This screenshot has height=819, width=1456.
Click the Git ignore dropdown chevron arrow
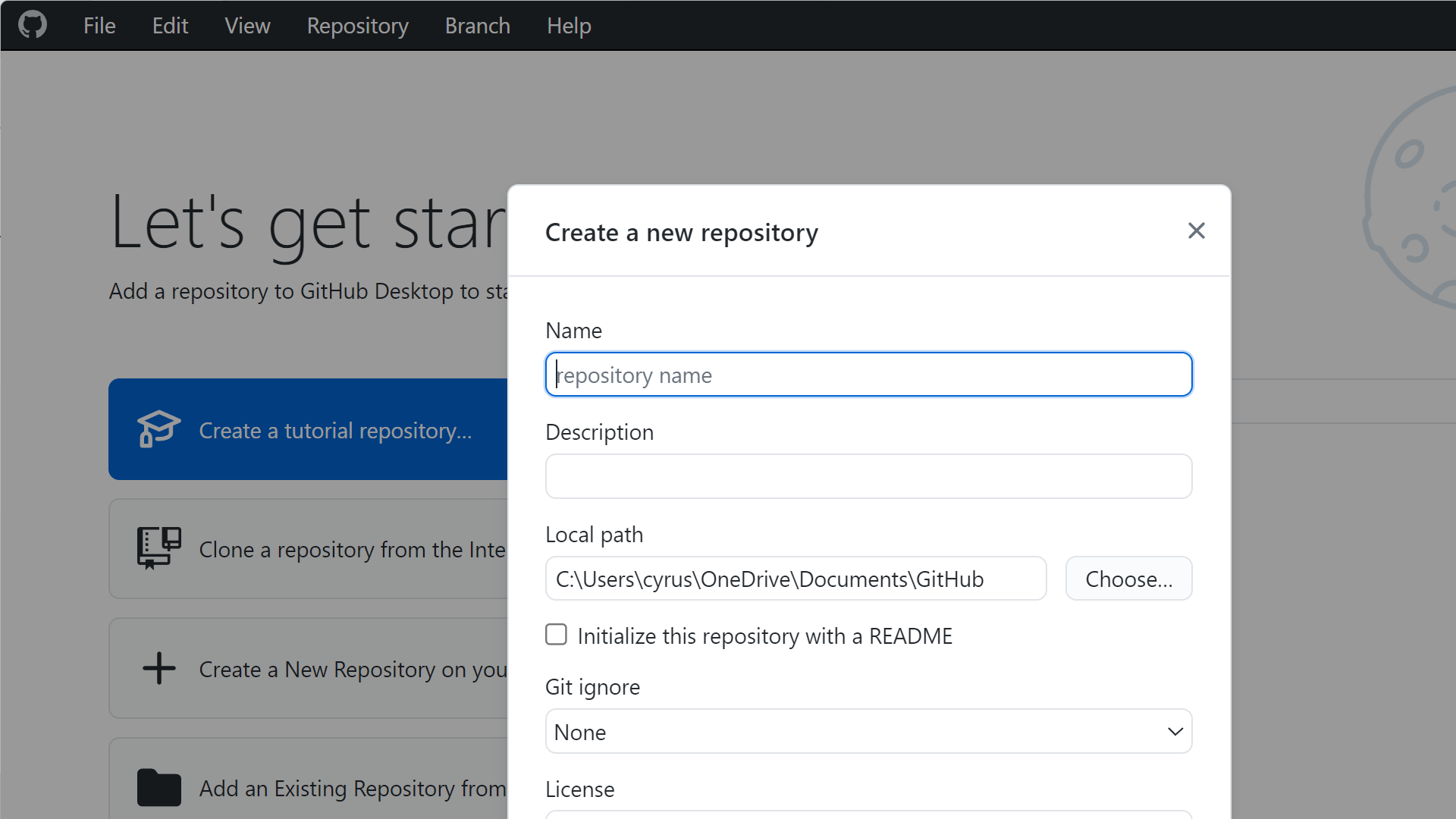[1175, 732]
